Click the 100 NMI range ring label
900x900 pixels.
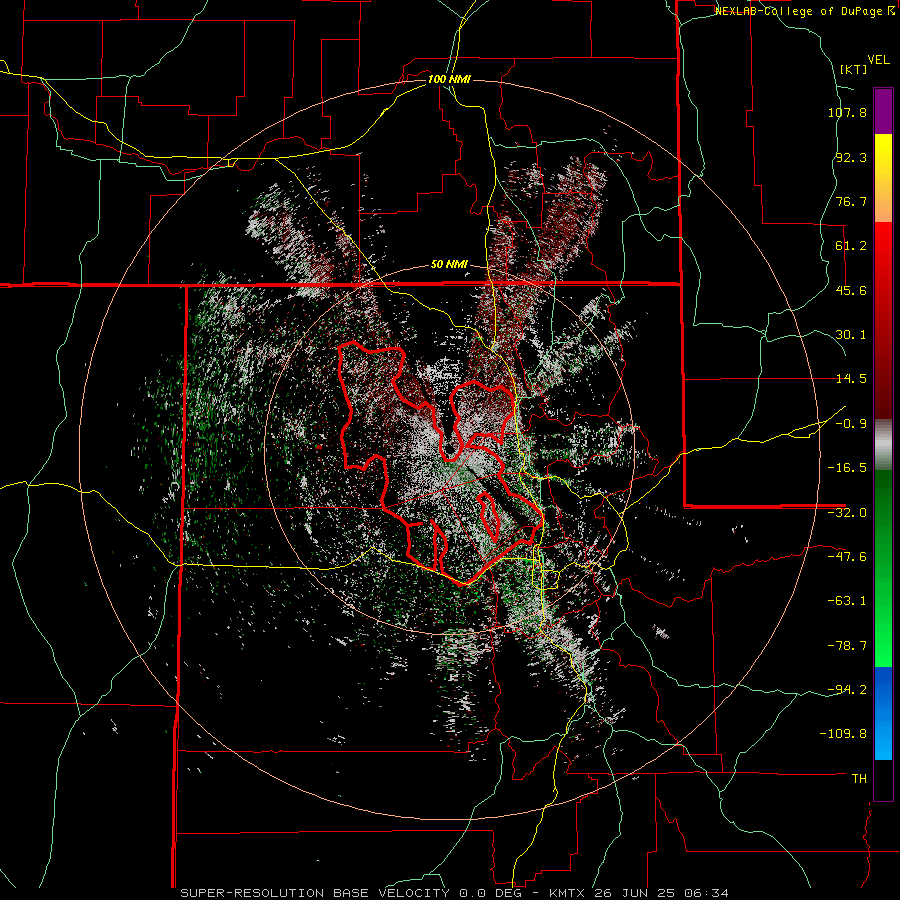pos(449,79)
